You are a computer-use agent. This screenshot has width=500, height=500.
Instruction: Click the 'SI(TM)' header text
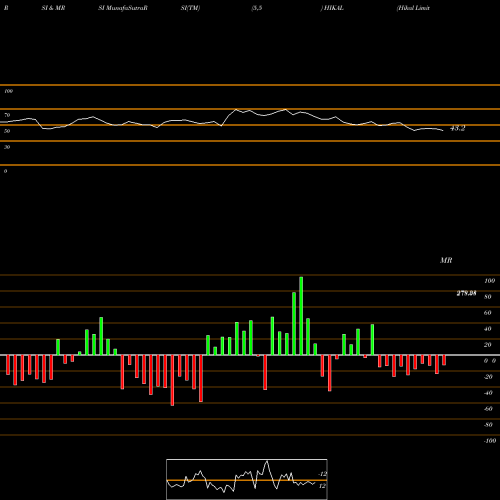pos(190,8)
